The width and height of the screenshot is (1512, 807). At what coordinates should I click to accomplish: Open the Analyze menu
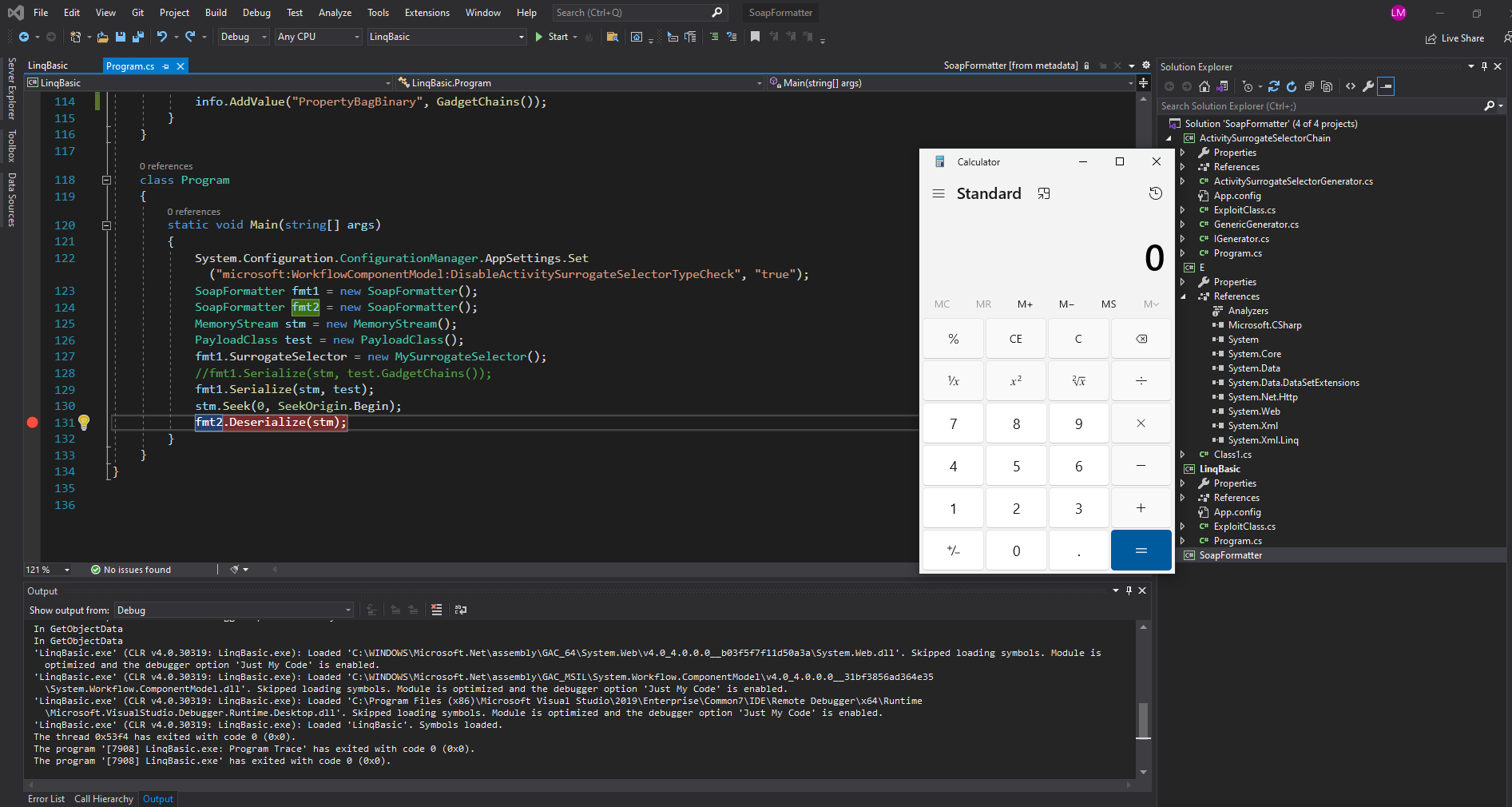coord(335,13)
